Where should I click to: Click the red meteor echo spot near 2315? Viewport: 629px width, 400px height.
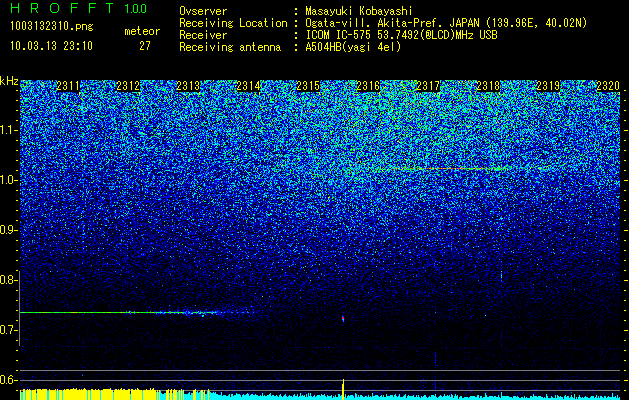point(343,319)
